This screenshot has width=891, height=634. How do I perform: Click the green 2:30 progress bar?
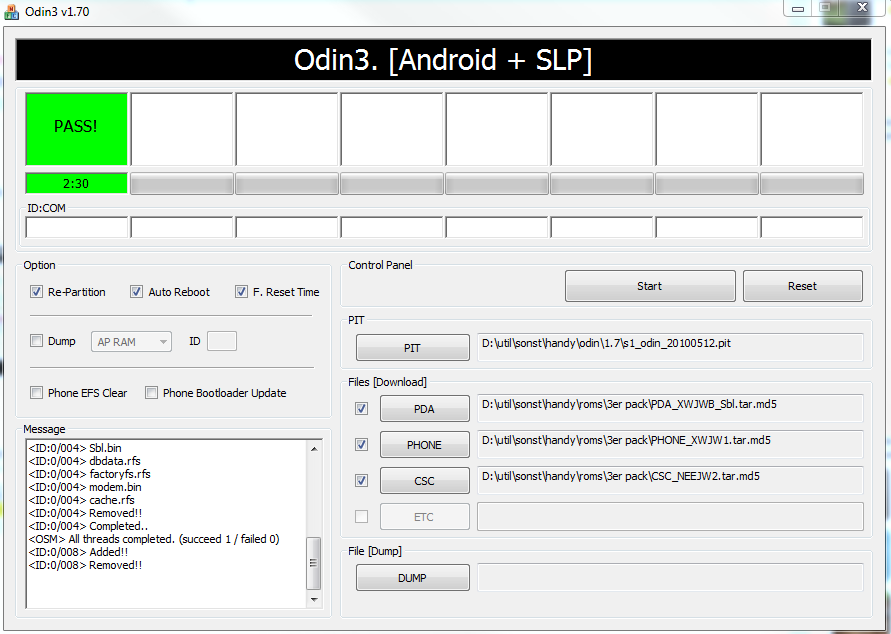click(76, 183)
